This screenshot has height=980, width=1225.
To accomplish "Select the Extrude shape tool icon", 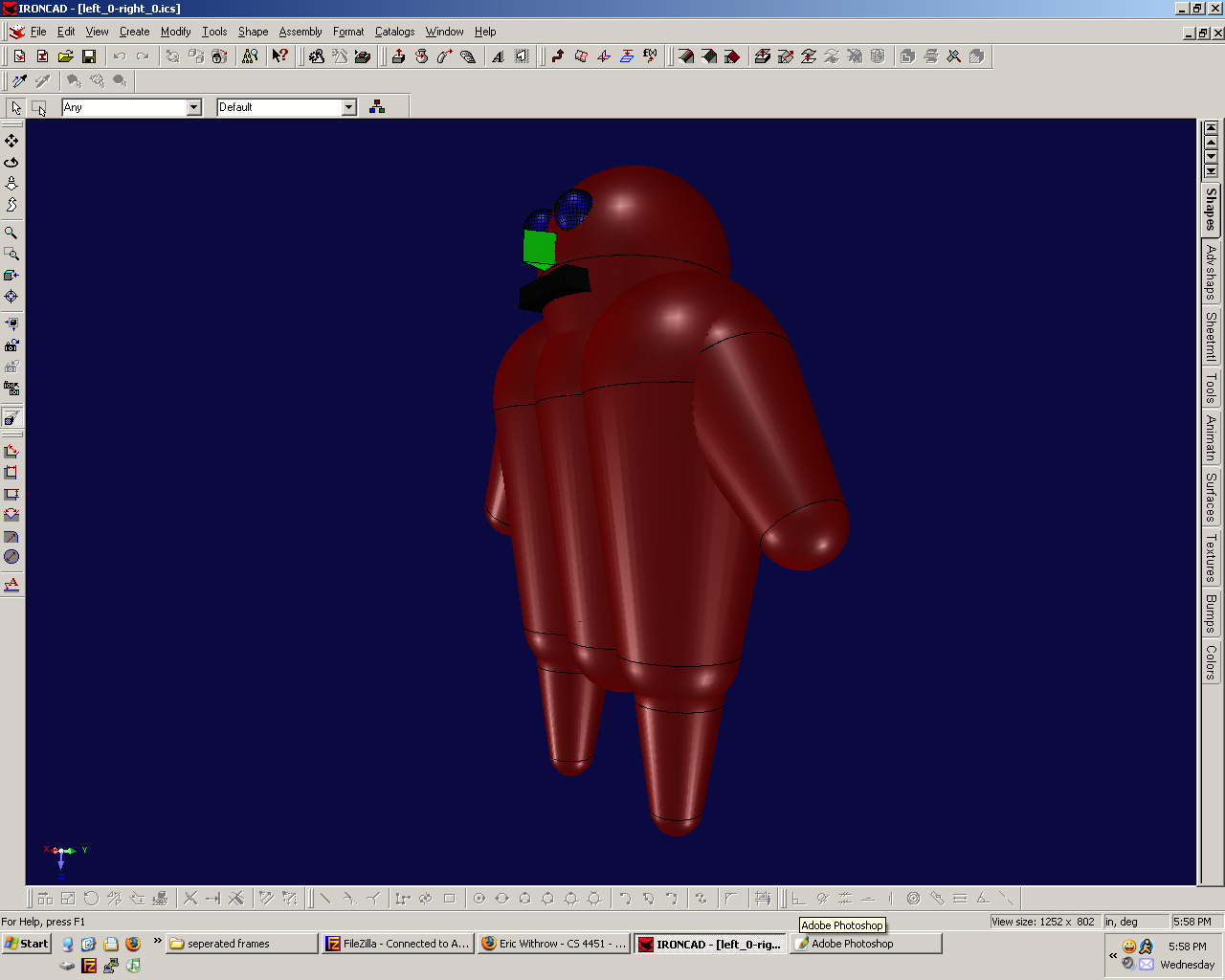I will pos(398,56).
